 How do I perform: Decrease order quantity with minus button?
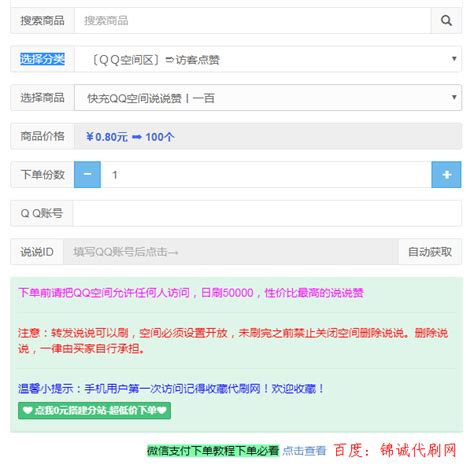click(87, 175)
